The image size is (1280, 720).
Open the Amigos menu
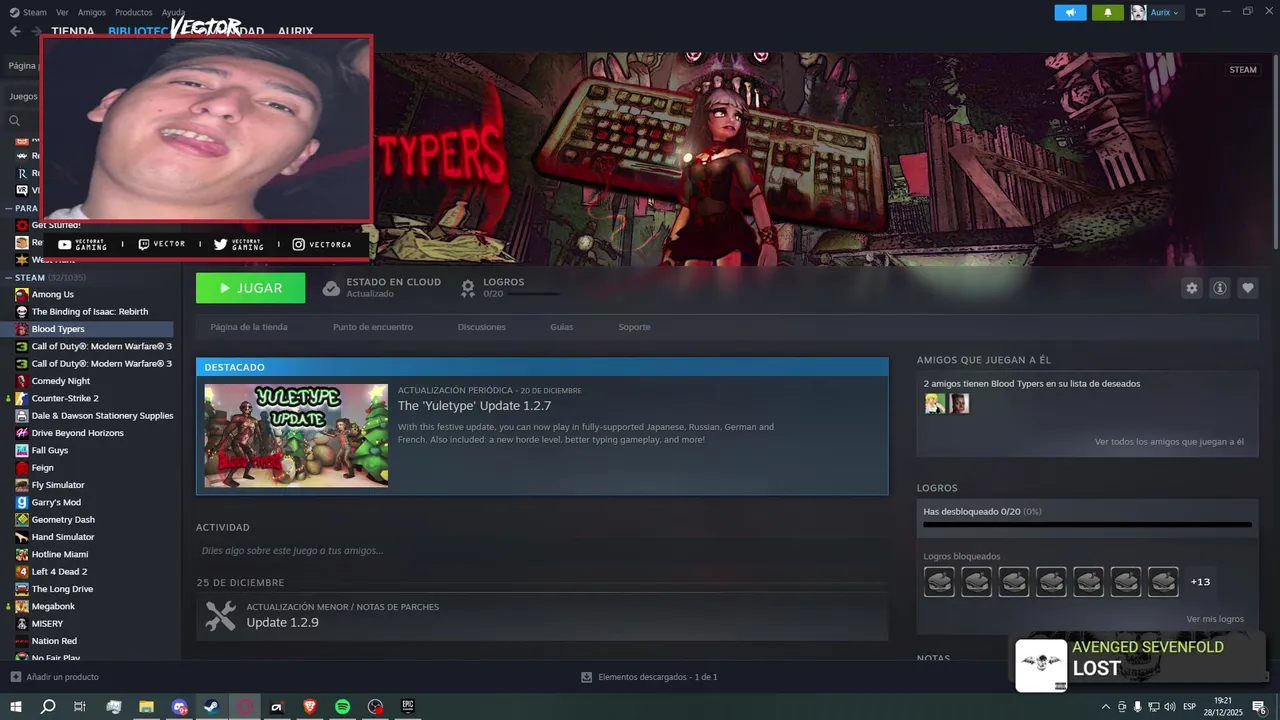pos(92,12)
